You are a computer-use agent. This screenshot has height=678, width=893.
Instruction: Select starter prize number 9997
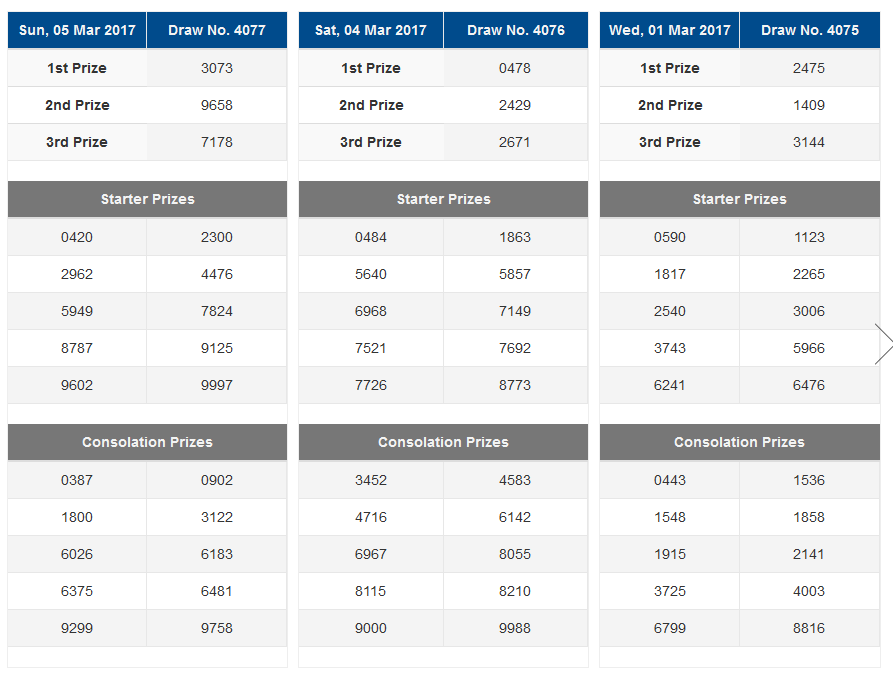click(217, 385)
